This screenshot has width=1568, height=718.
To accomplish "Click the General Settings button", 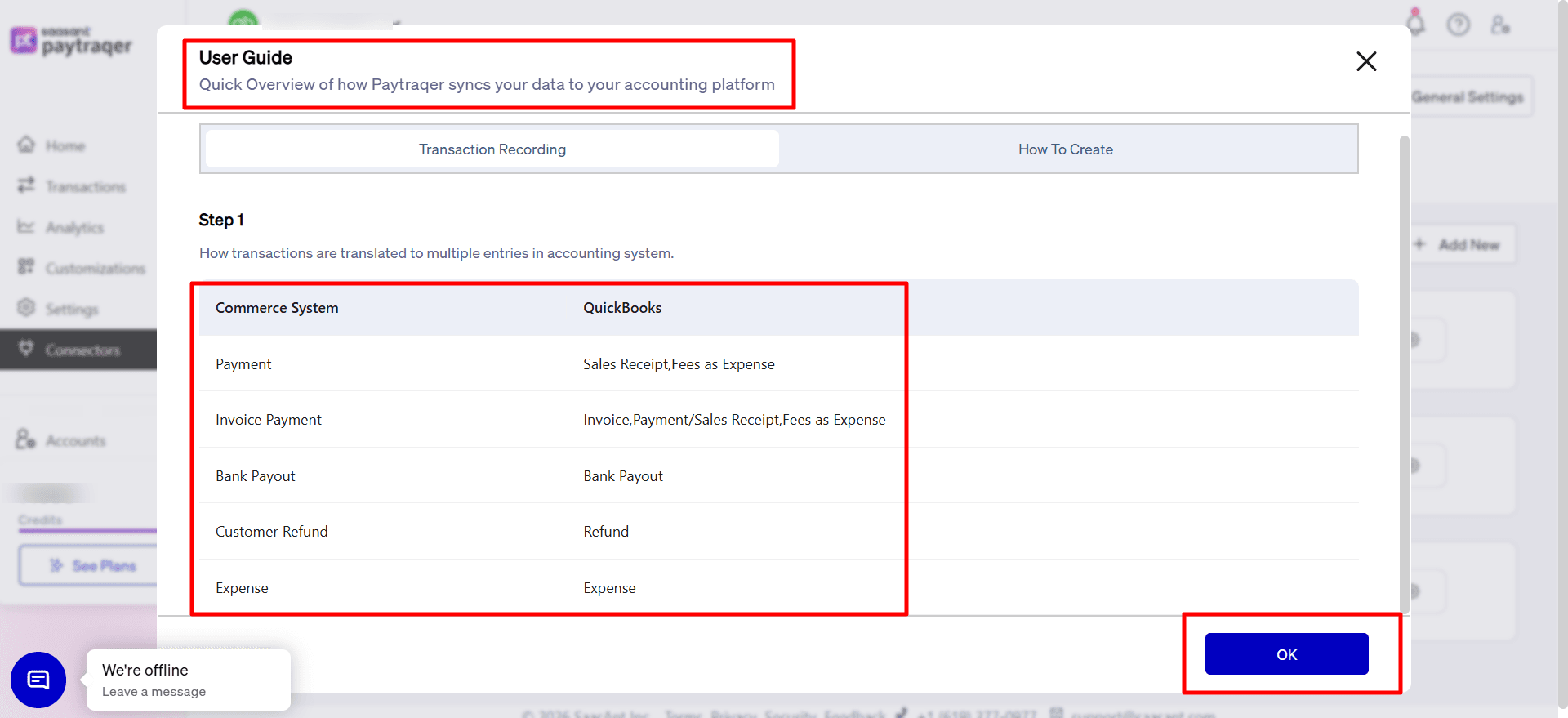I will coord(1468,97).
